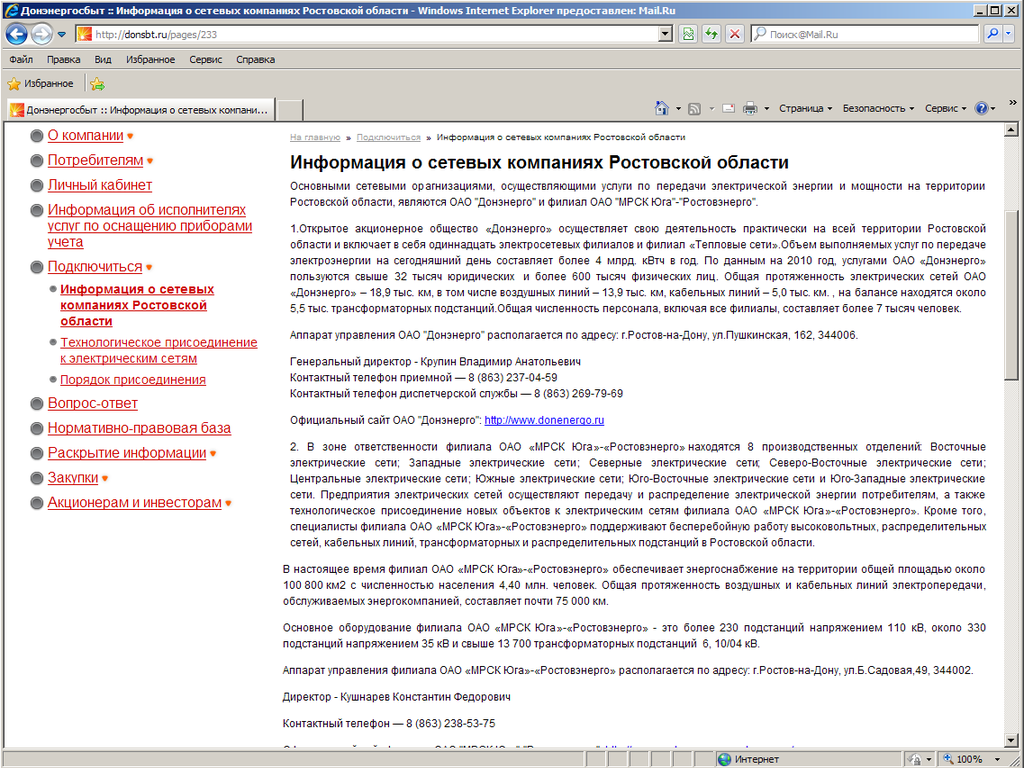Viewport: 1024px width, 768px height.
Task: Click the blue Help question mark icon
Action: point(981,108)
